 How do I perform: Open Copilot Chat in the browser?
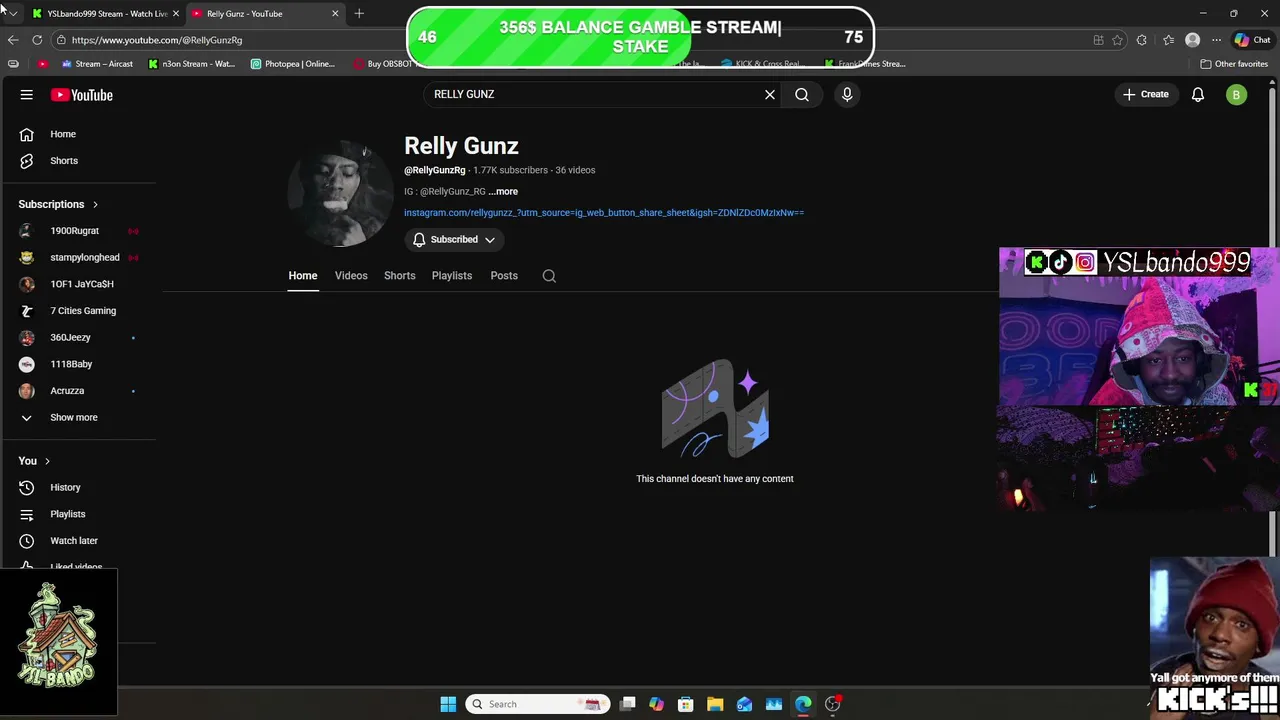tap(1252, 40)
